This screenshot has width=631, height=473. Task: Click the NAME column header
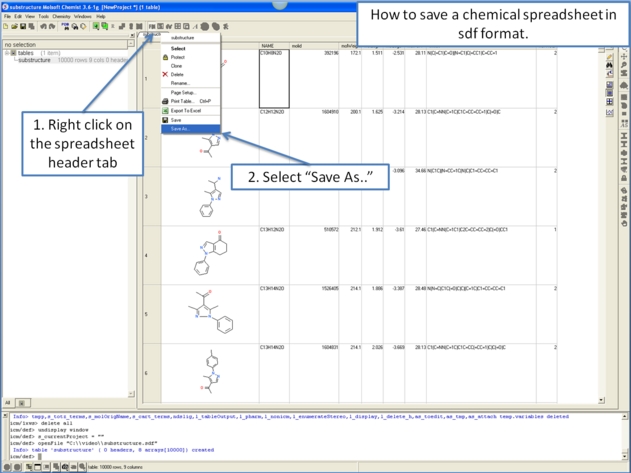(268, 46)
